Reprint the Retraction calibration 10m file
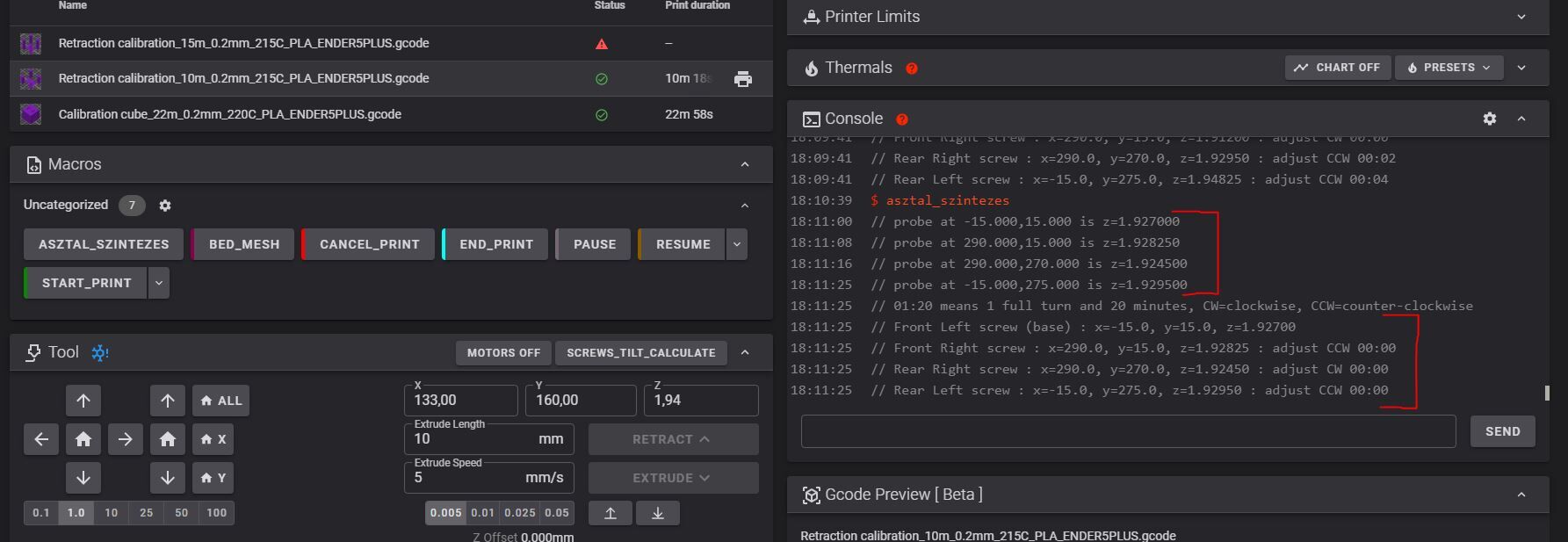This screenshot has height=542, width=1568. [743, 79]
